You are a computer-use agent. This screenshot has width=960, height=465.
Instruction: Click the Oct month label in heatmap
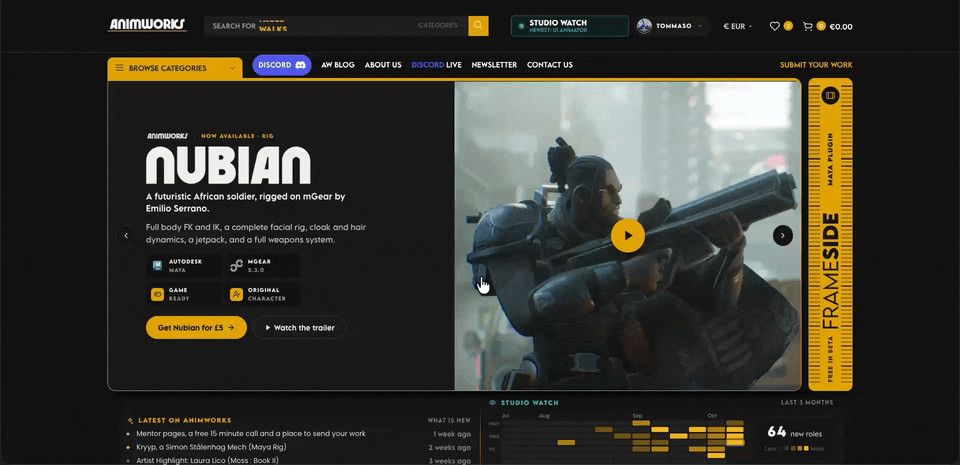(712, 415)
